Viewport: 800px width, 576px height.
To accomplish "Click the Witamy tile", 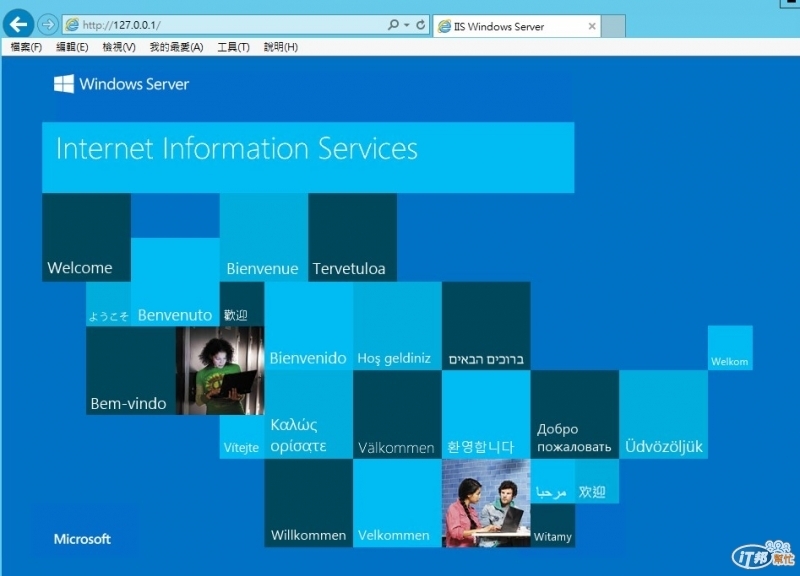I will (x=553, y=525).
